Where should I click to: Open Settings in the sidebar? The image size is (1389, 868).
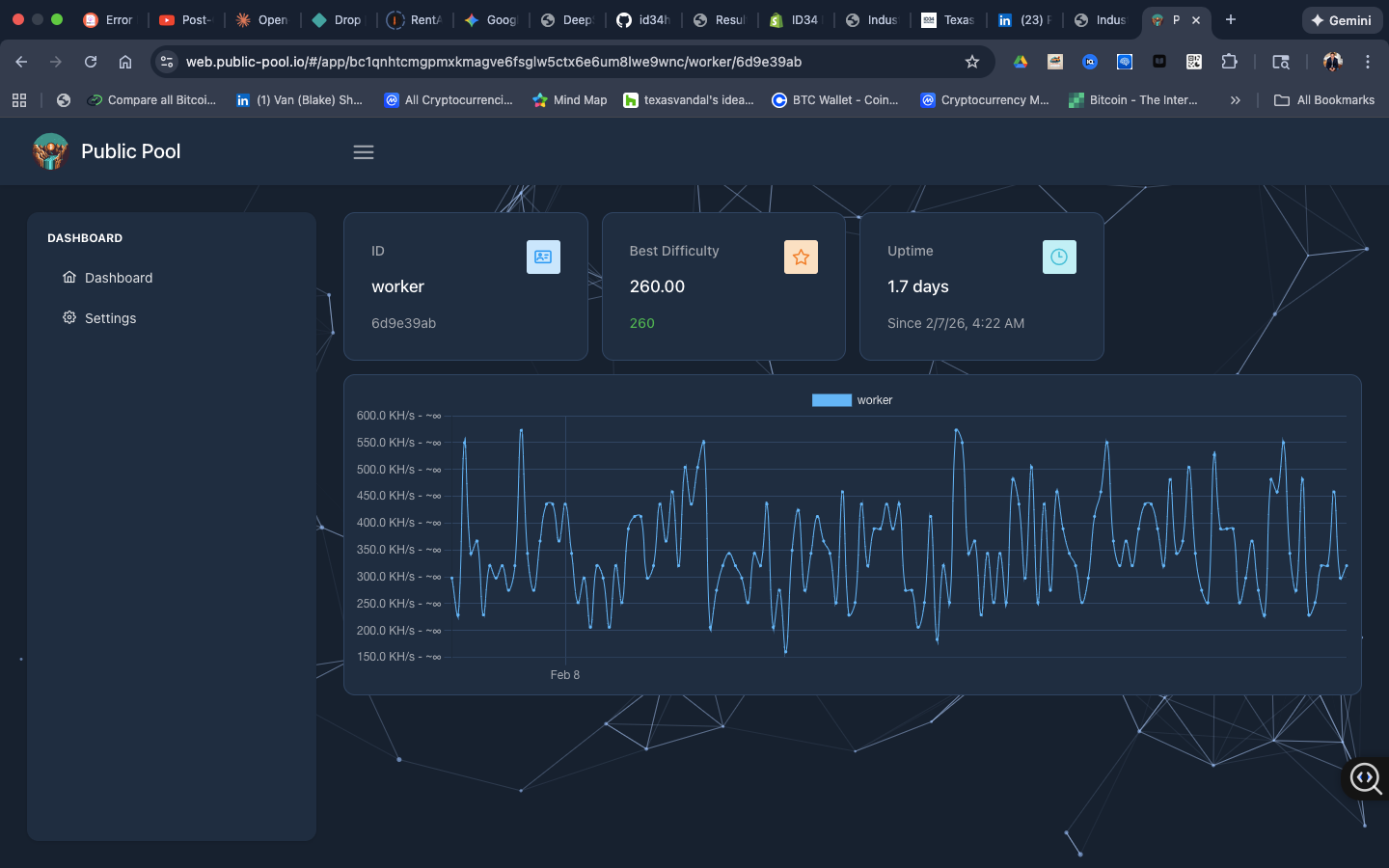click(x=110, y=318)
